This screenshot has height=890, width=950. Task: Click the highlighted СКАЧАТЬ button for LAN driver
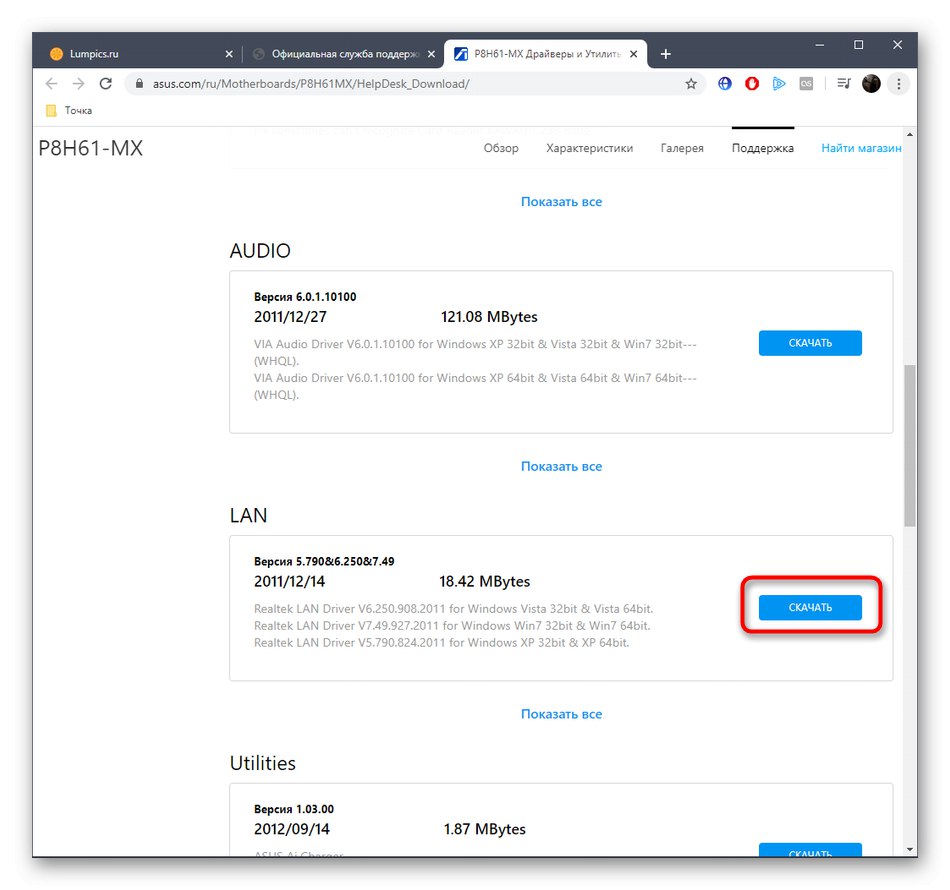point(810,607)
